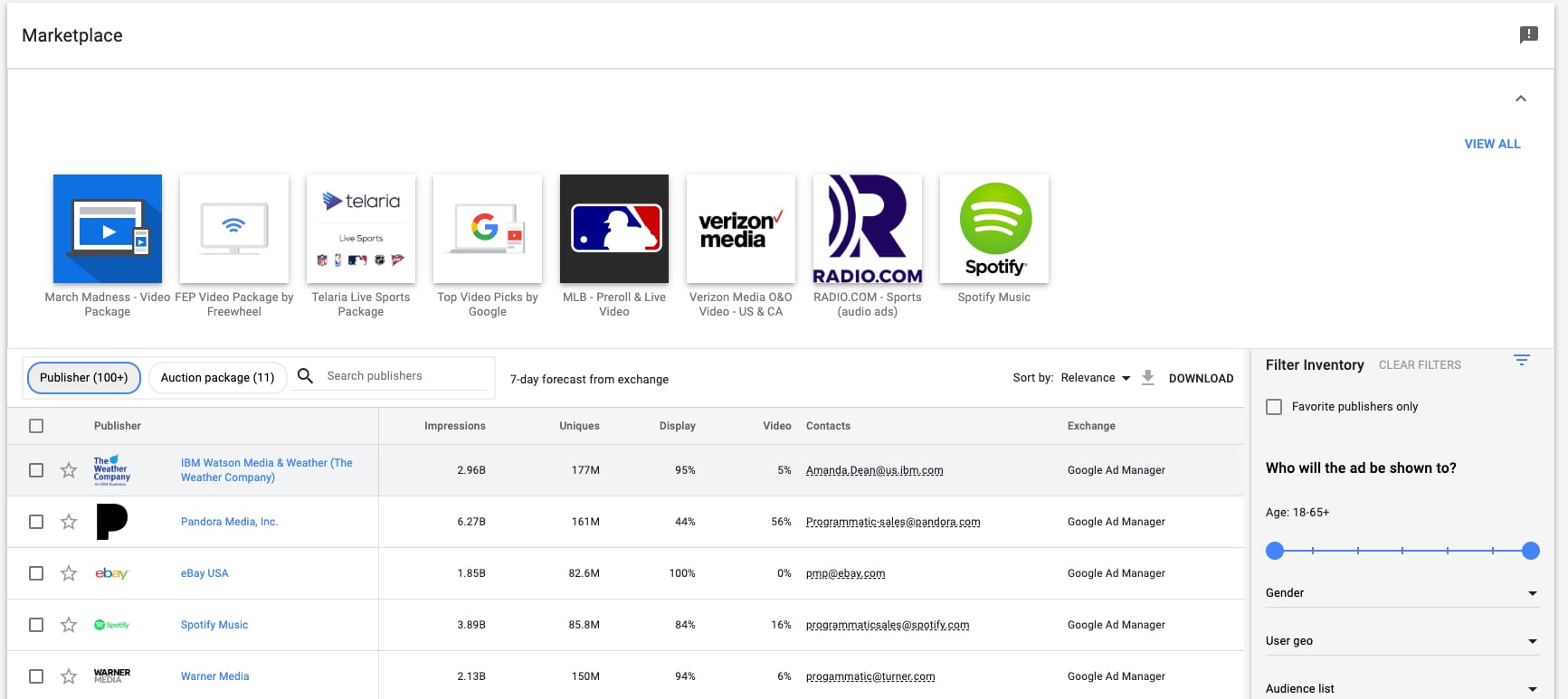This screenshot has height=699, width=1568.
Task: Open Pandora Media, Inc. link
Action: [x=229, y=522]
